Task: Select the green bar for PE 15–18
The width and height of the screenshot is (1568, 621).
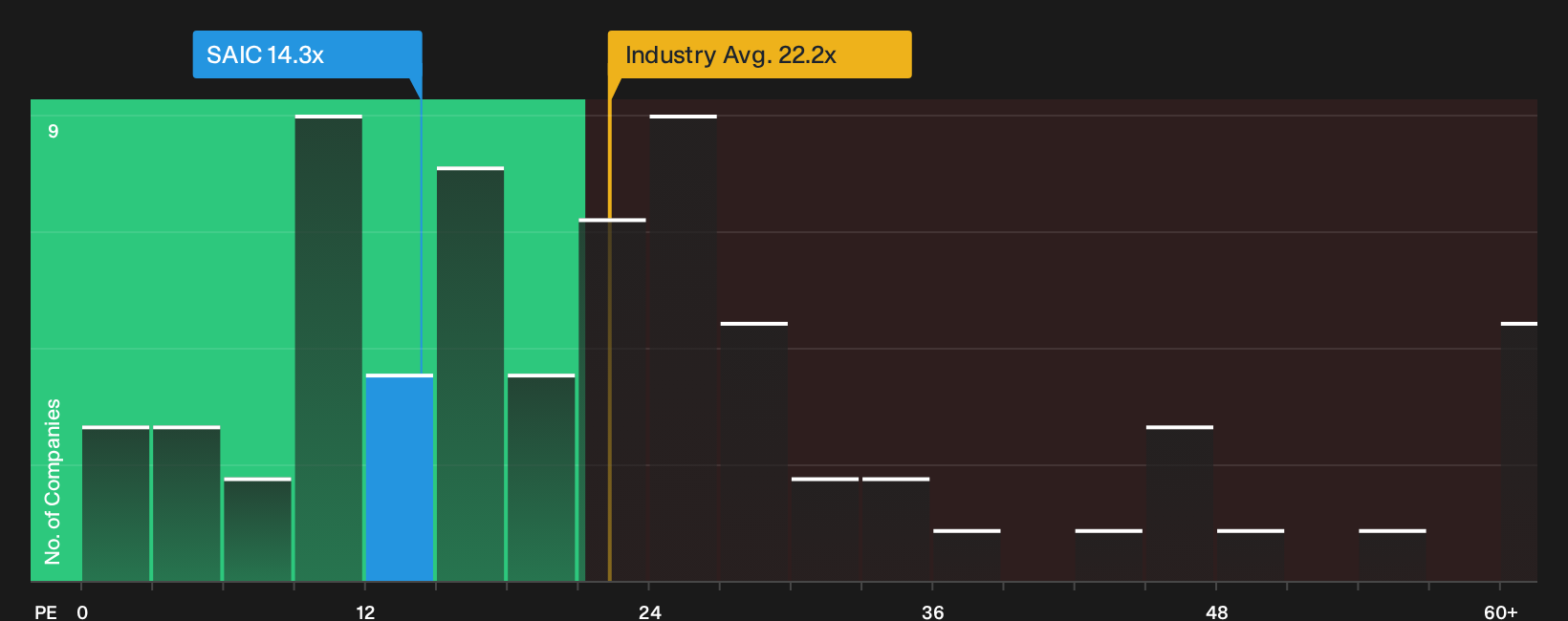Action: point(470,374)
